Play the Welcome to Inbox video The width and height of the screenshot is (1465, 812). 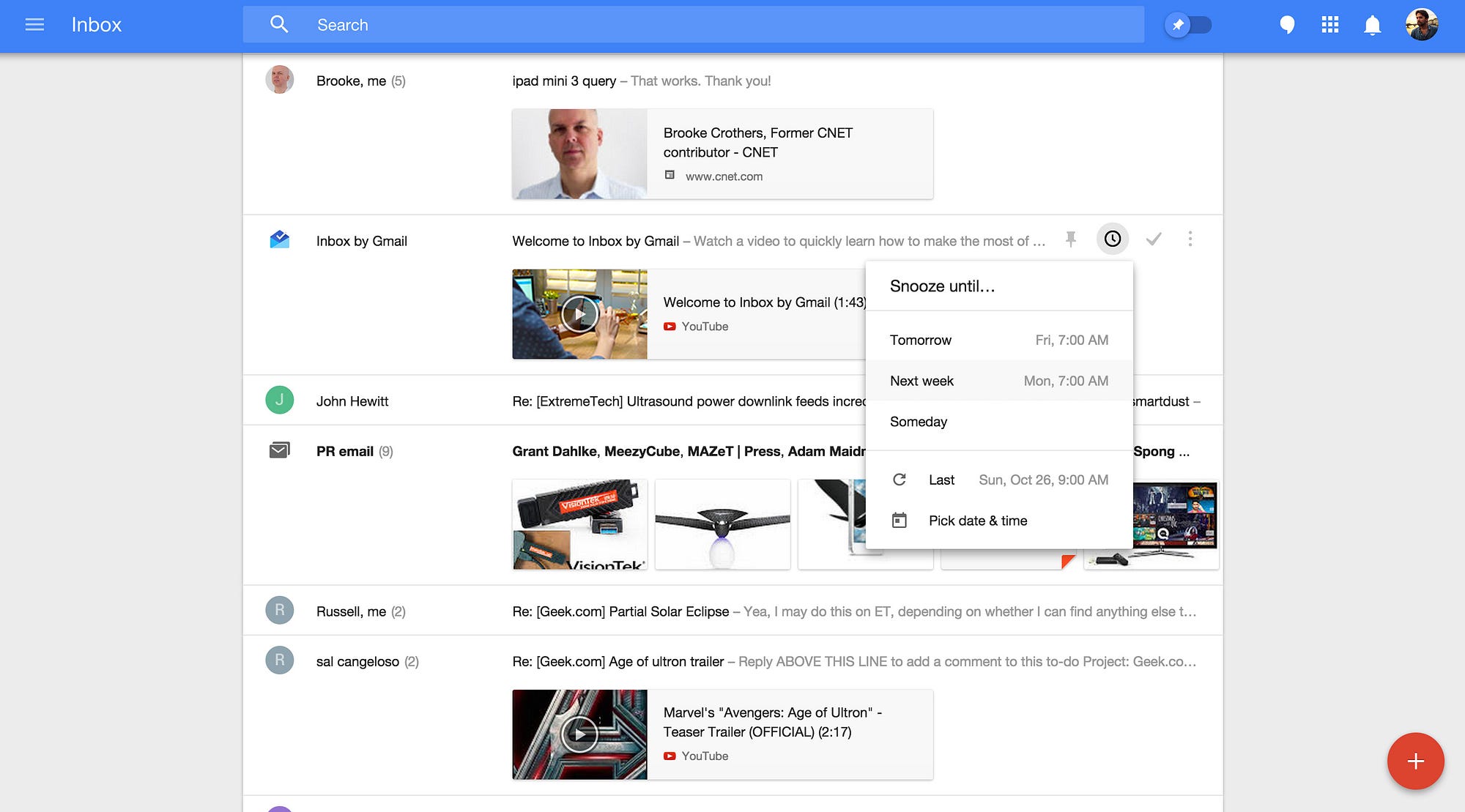point(579,314)
